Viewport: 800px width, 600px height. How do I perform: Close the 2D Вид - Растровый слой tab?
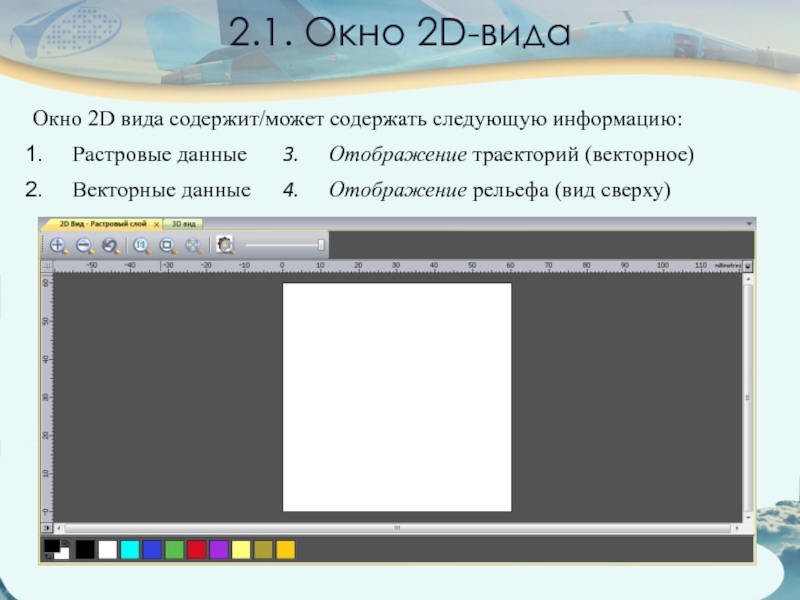point(154,225)
